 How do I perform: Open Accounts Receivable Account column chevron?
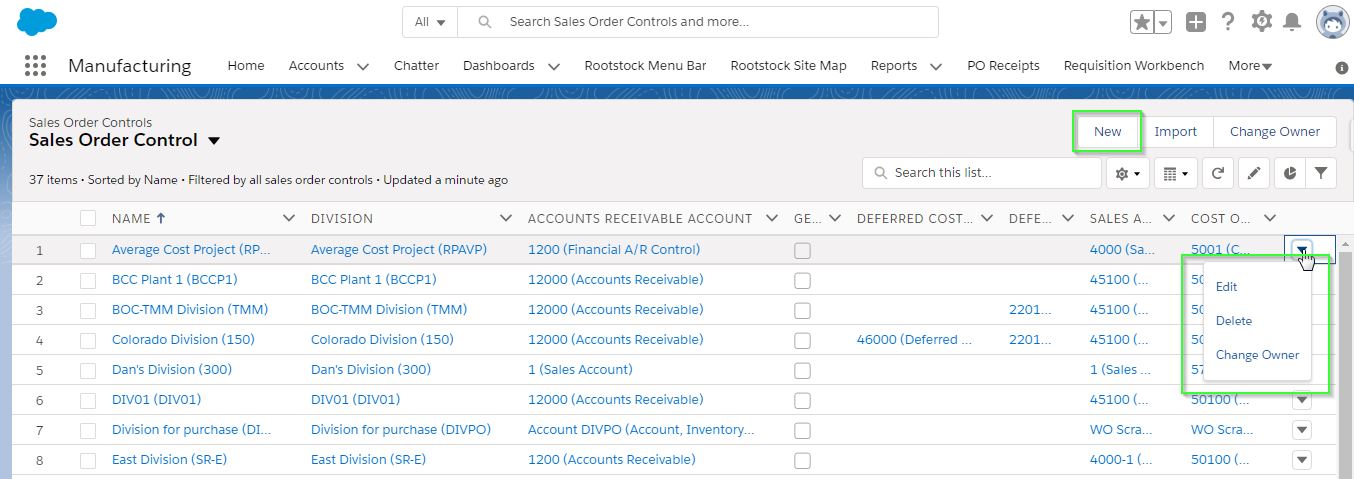771,218
